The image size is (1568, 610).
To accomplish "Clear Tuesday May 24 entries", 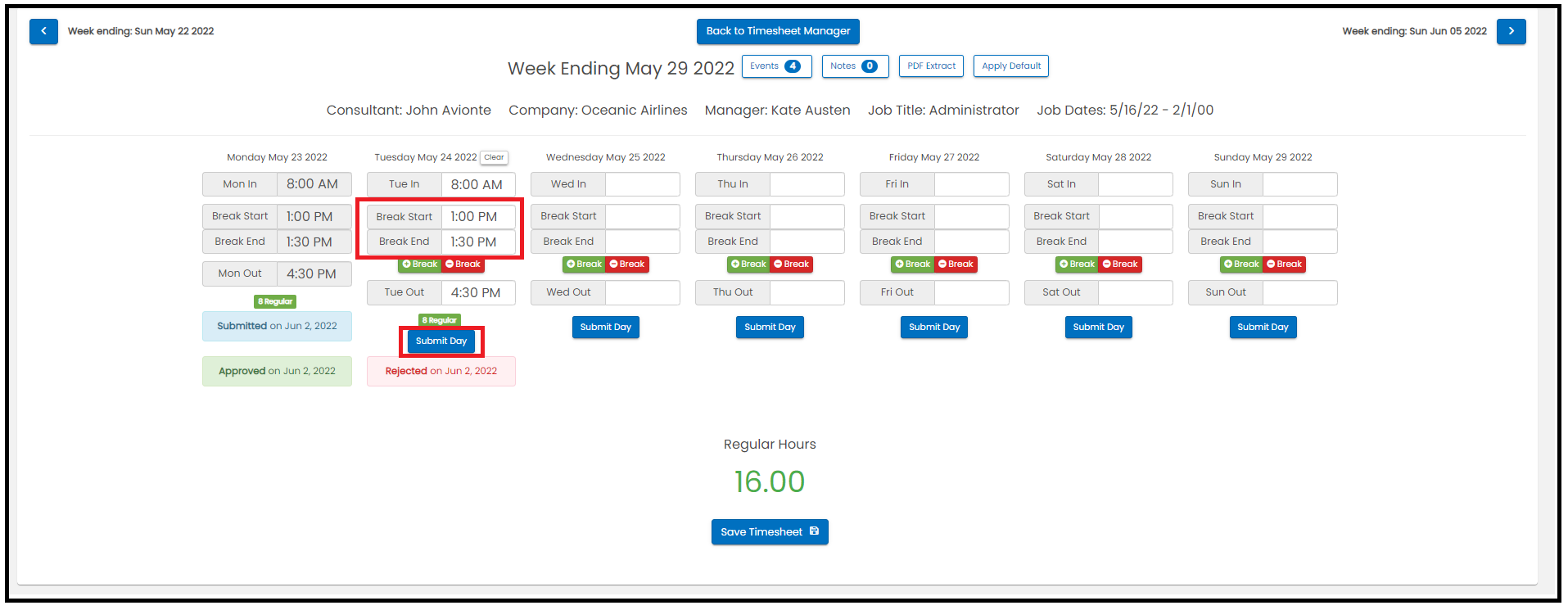I will tap(494, 157).
